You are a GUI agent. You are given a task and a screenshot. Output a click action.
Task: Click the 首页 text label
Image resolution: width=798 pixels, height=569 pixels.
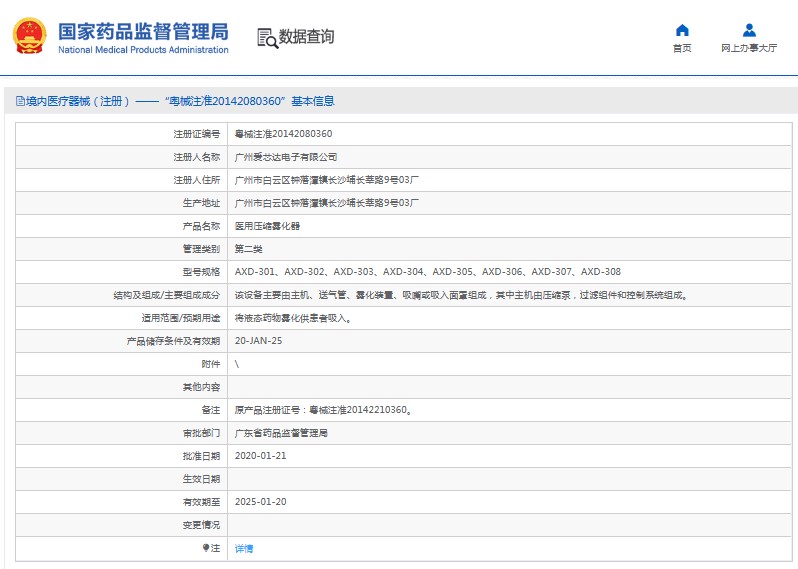[x=682, y=48]
